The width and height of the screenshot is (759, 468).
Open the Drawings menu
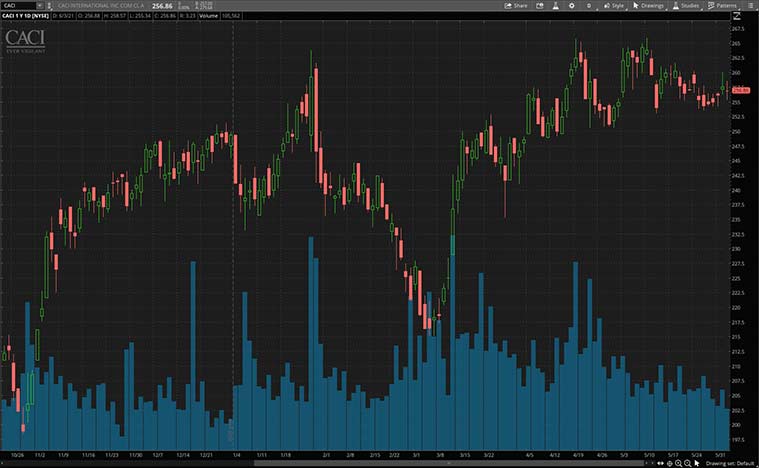point(649,5)
